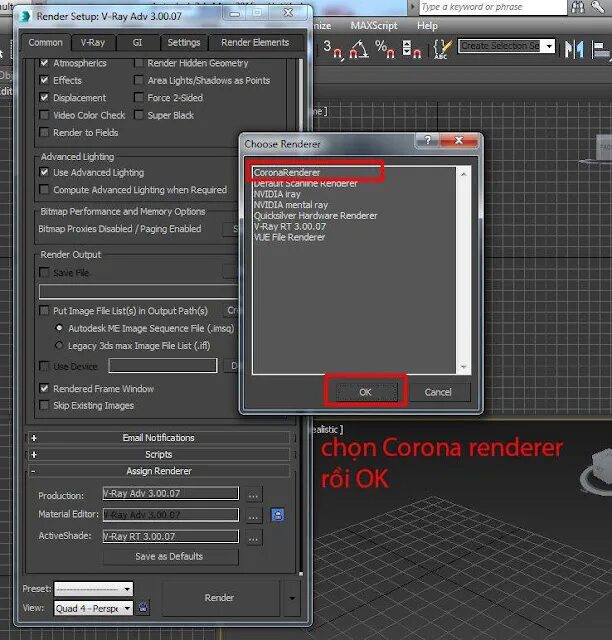Choose Production renderer via ellipsis button
Screen dimensions: 612x640
click(x=254, y=495)
